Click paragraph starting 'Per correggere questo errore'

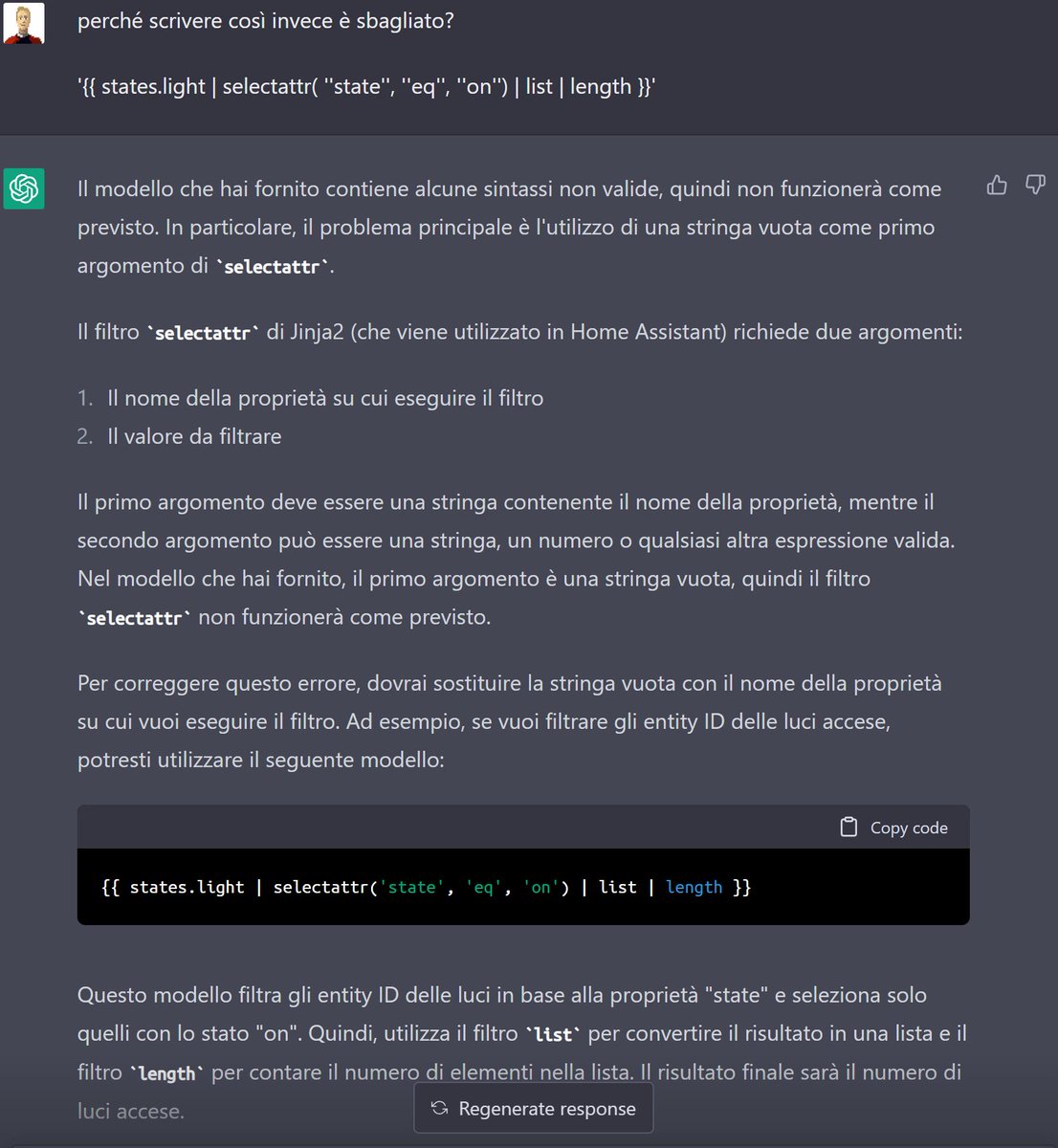(x=510, y=721)
